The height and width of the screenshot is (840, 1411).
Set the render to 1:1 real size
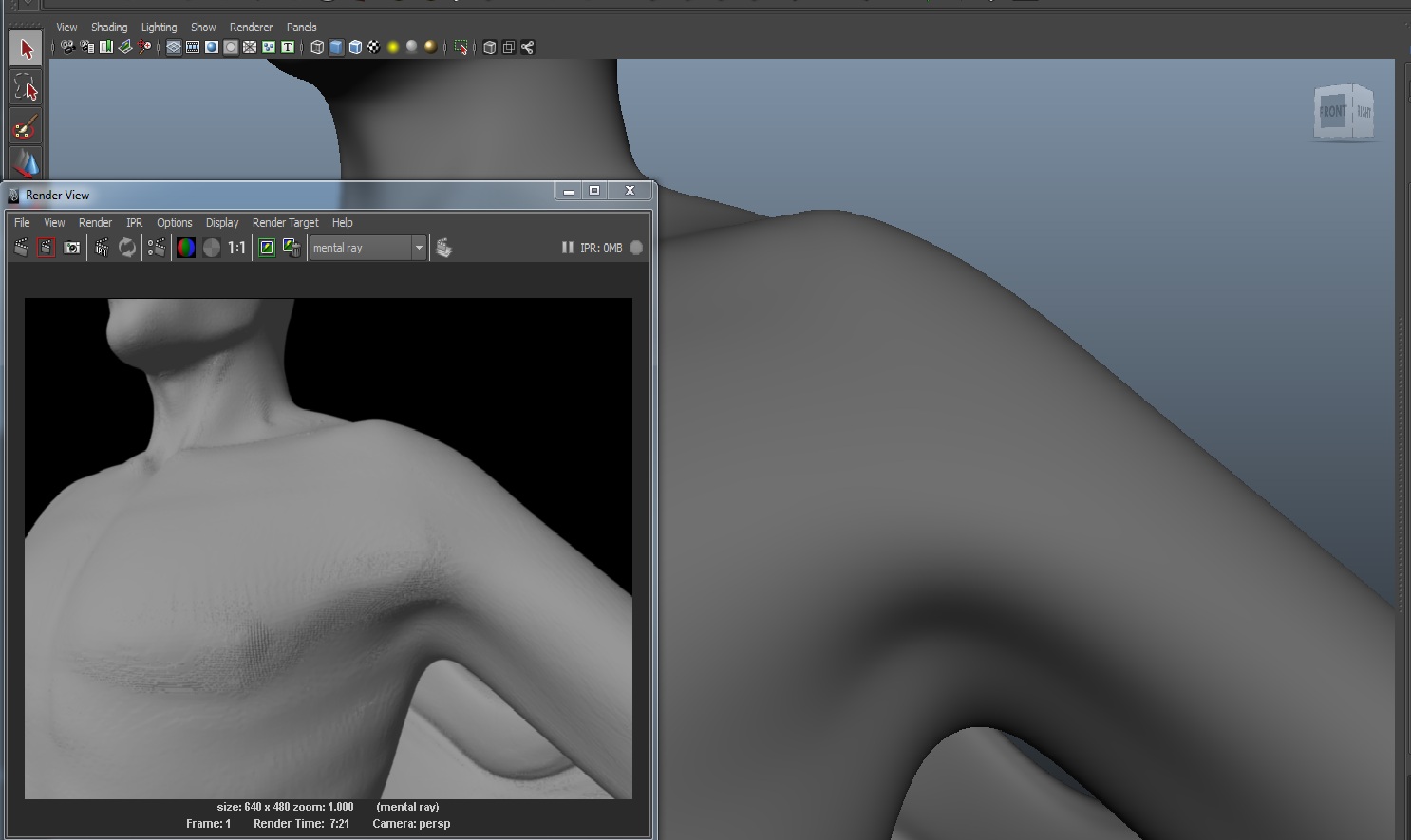pyautogui.click(x=236, y=248)
